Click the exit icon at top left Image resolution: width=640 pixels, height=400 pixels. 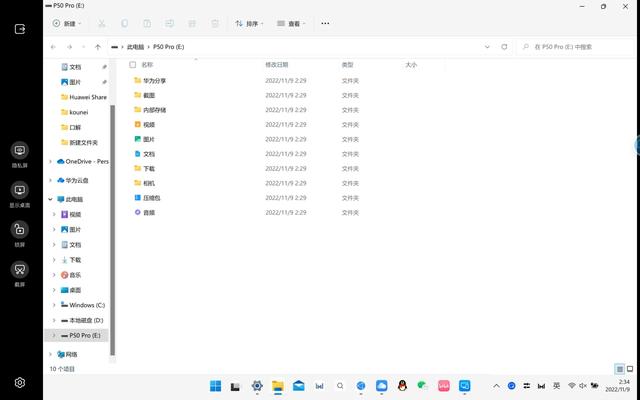19,29
